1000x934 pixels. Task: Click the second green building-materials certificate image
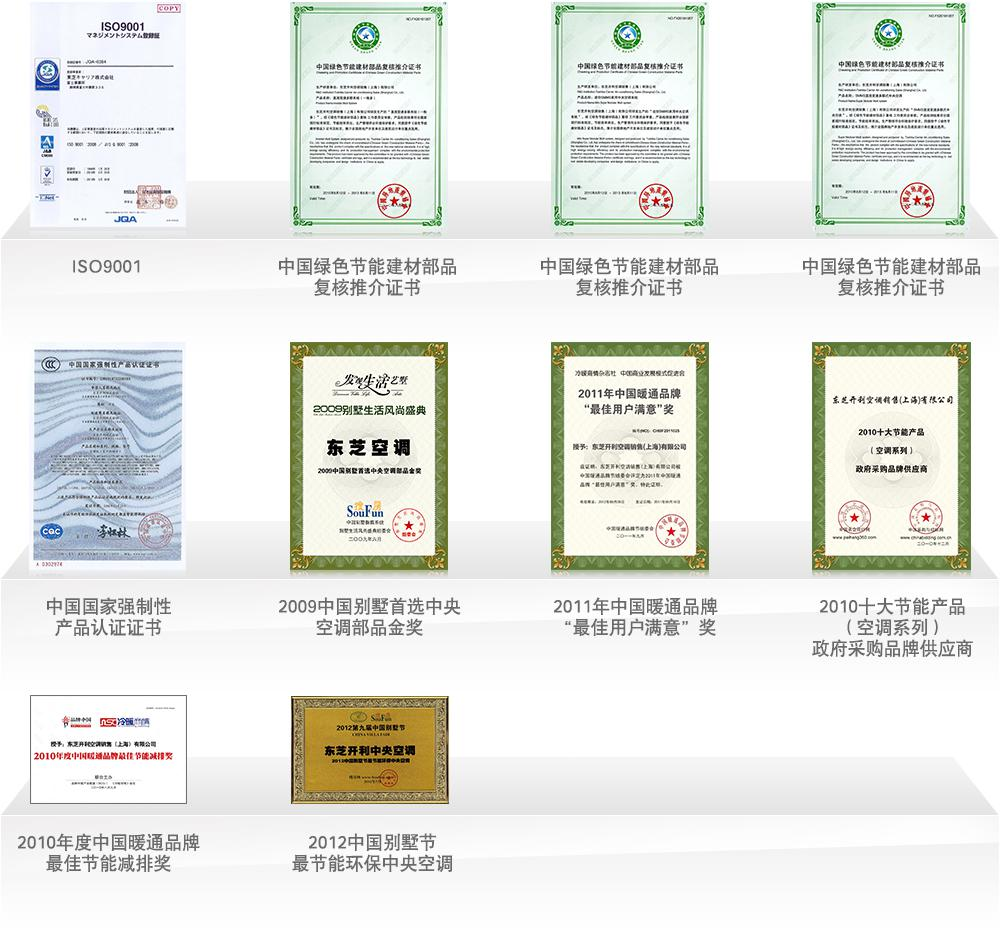tap(630, 115)
